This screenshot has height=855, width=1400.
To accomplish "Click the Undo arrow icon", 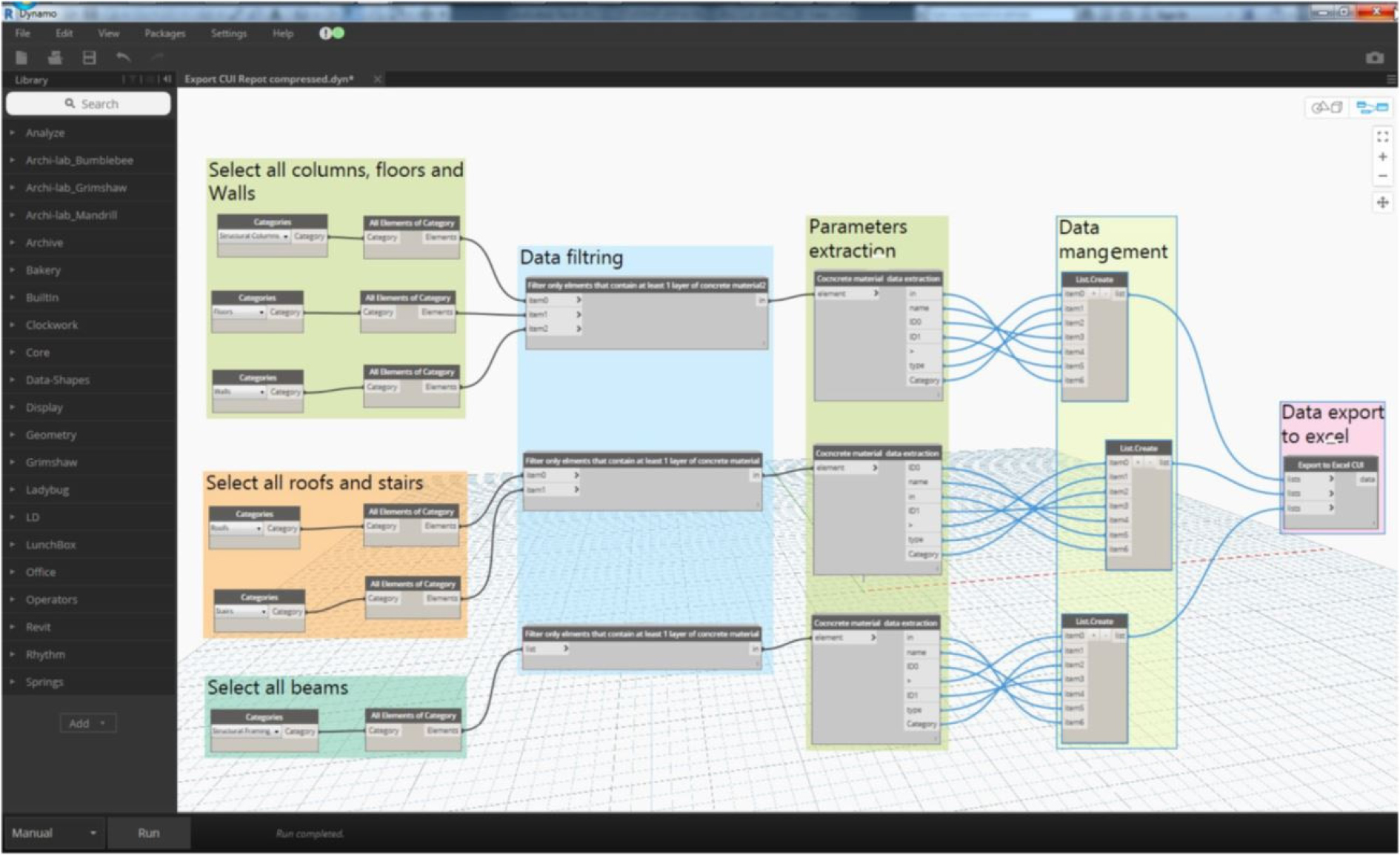I will [123, 58].
